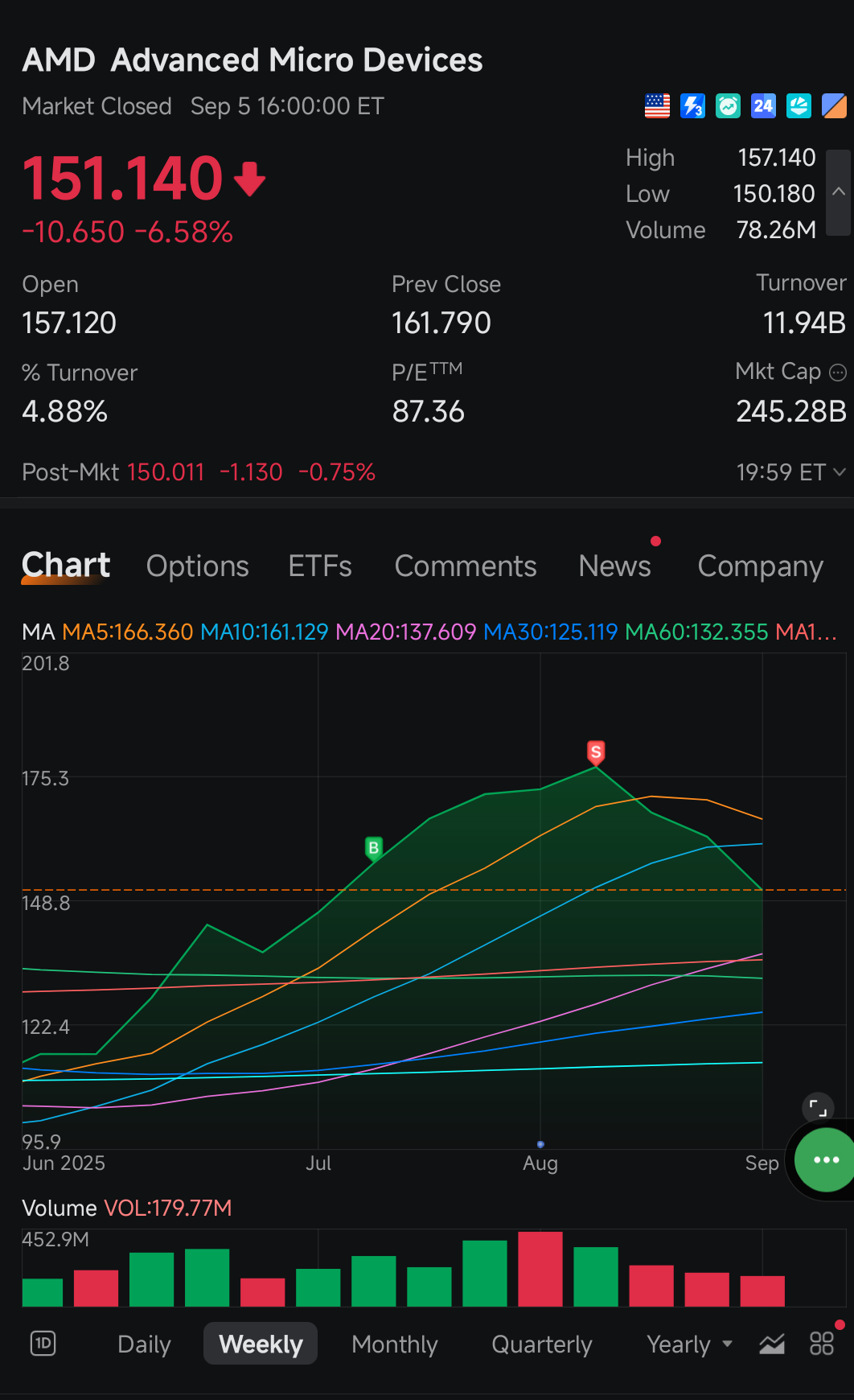The height and width of the screenshot is (1400, 854).
Task: Open the chart style area-chart icon
Action: tap(772, 1343)
